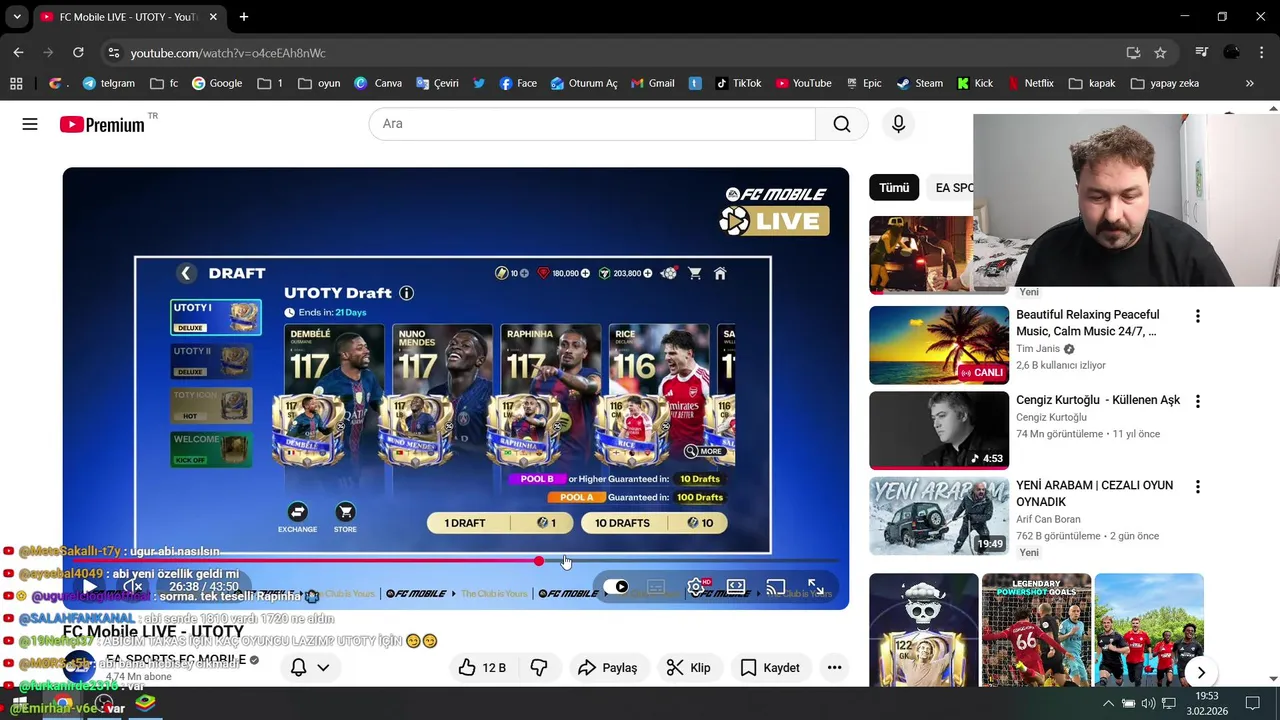The width and height of the screenshot is (1280, 720).
Task: Save video with Kaydet button
Action: pos(770,668)
